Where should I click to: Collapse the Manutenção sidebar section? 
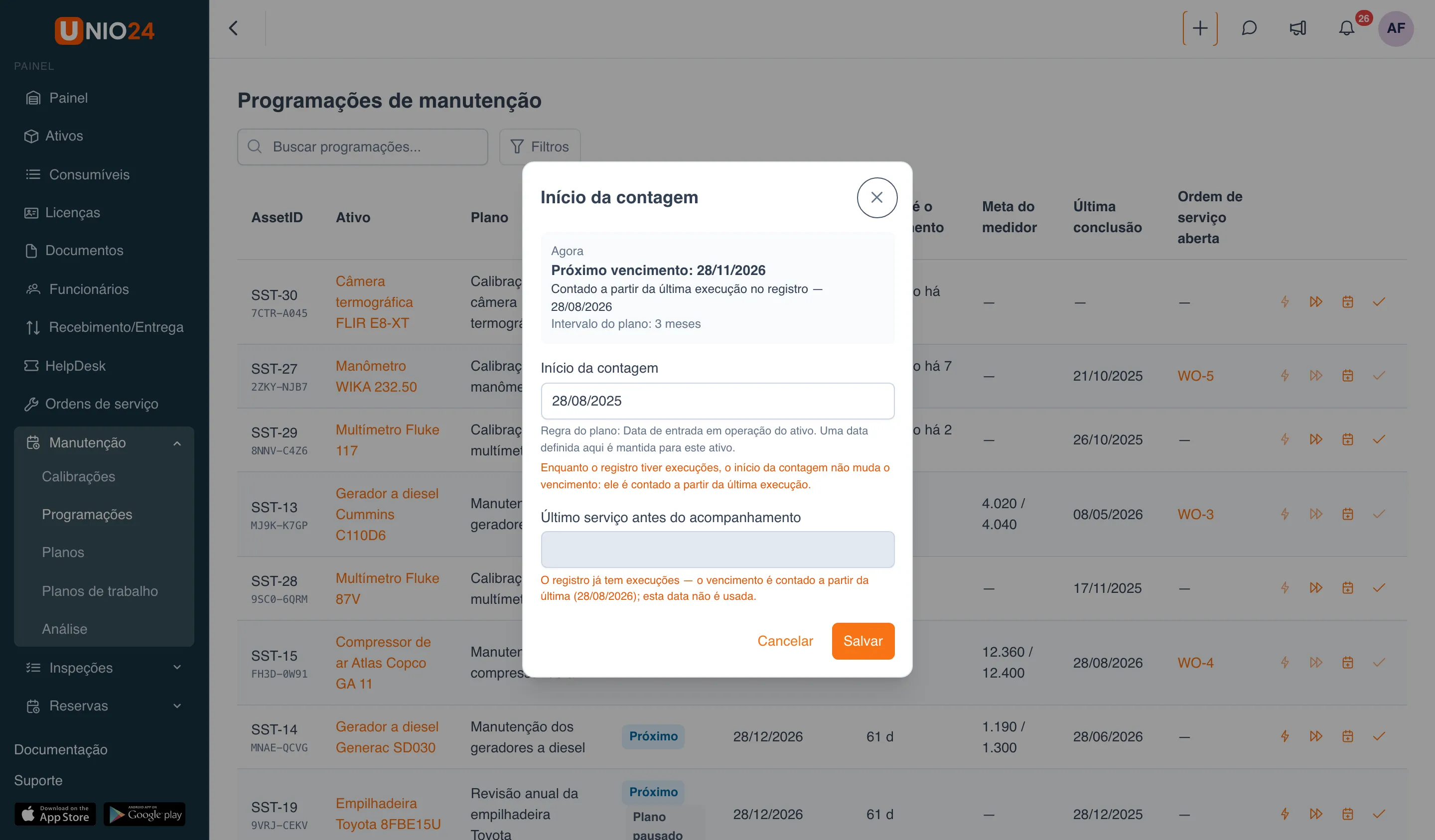(104, 442)
